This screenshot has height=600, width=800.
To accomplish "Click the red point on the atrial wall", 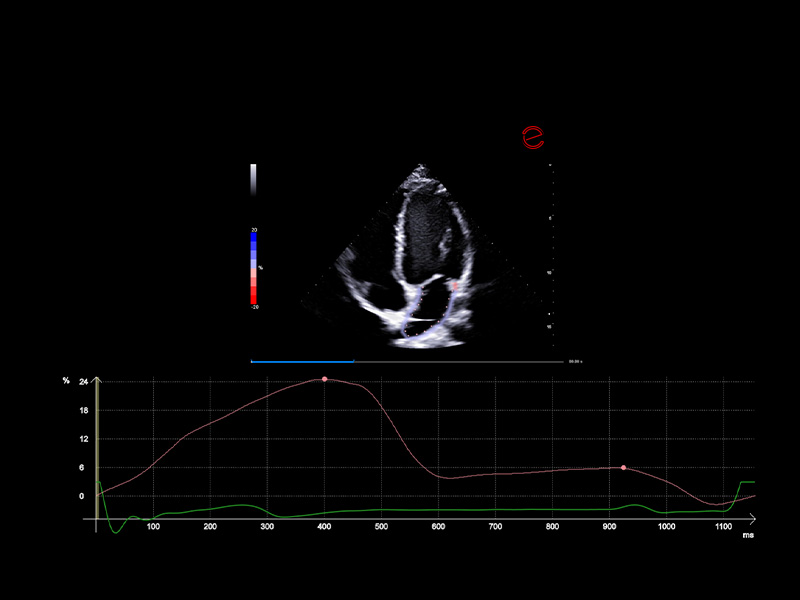I will point(453,286).
